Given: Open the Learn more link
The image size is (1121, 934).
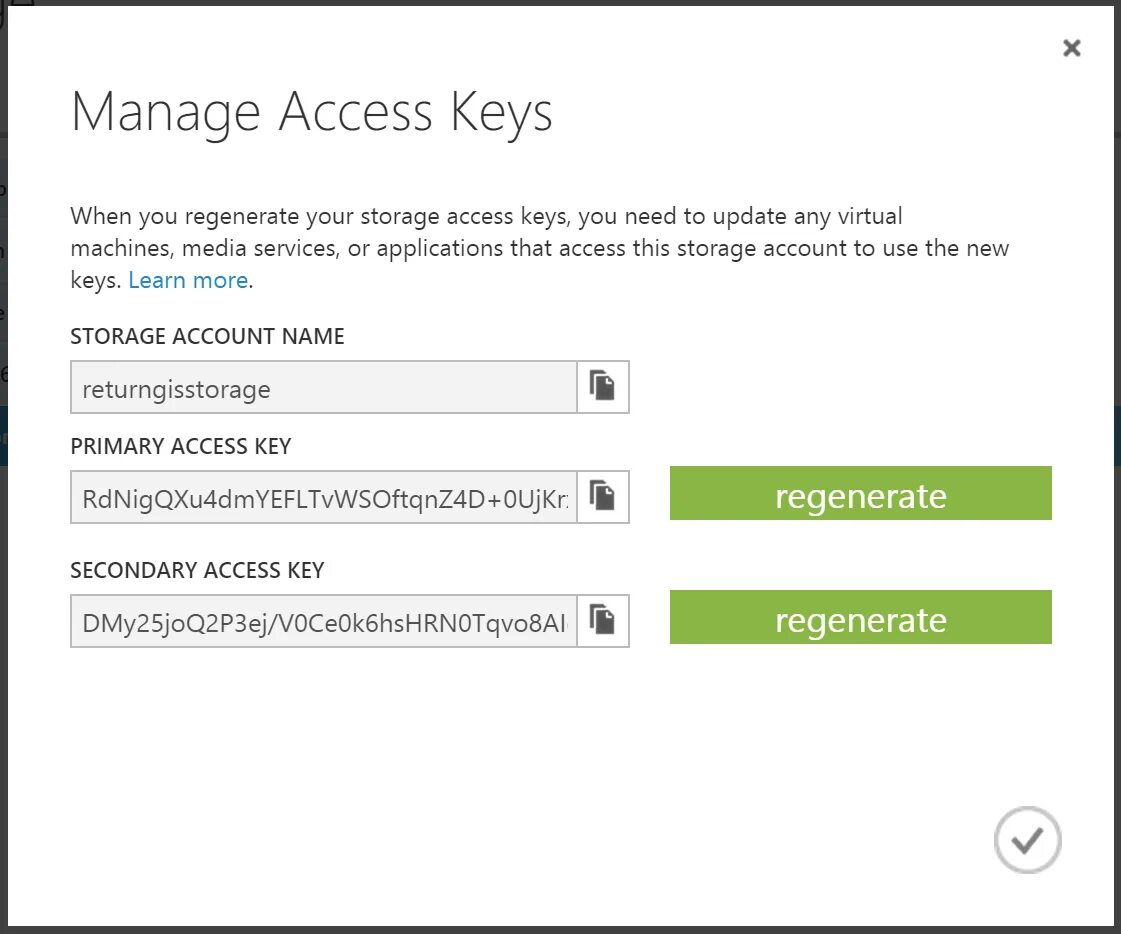Looking at the screenshot, I should pos(188,281).
